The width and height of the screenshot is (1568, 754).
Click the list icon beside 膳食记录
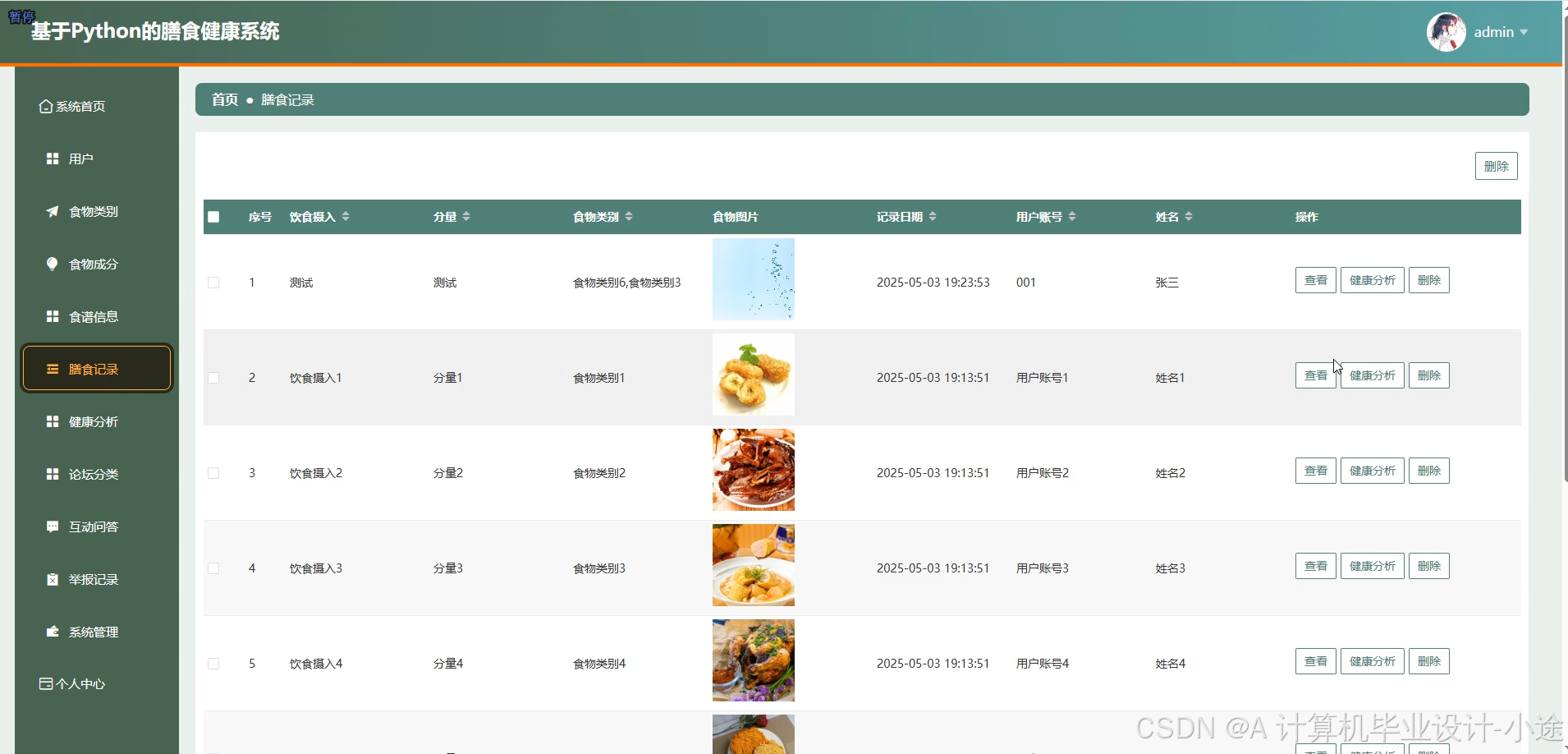point(53,369)
